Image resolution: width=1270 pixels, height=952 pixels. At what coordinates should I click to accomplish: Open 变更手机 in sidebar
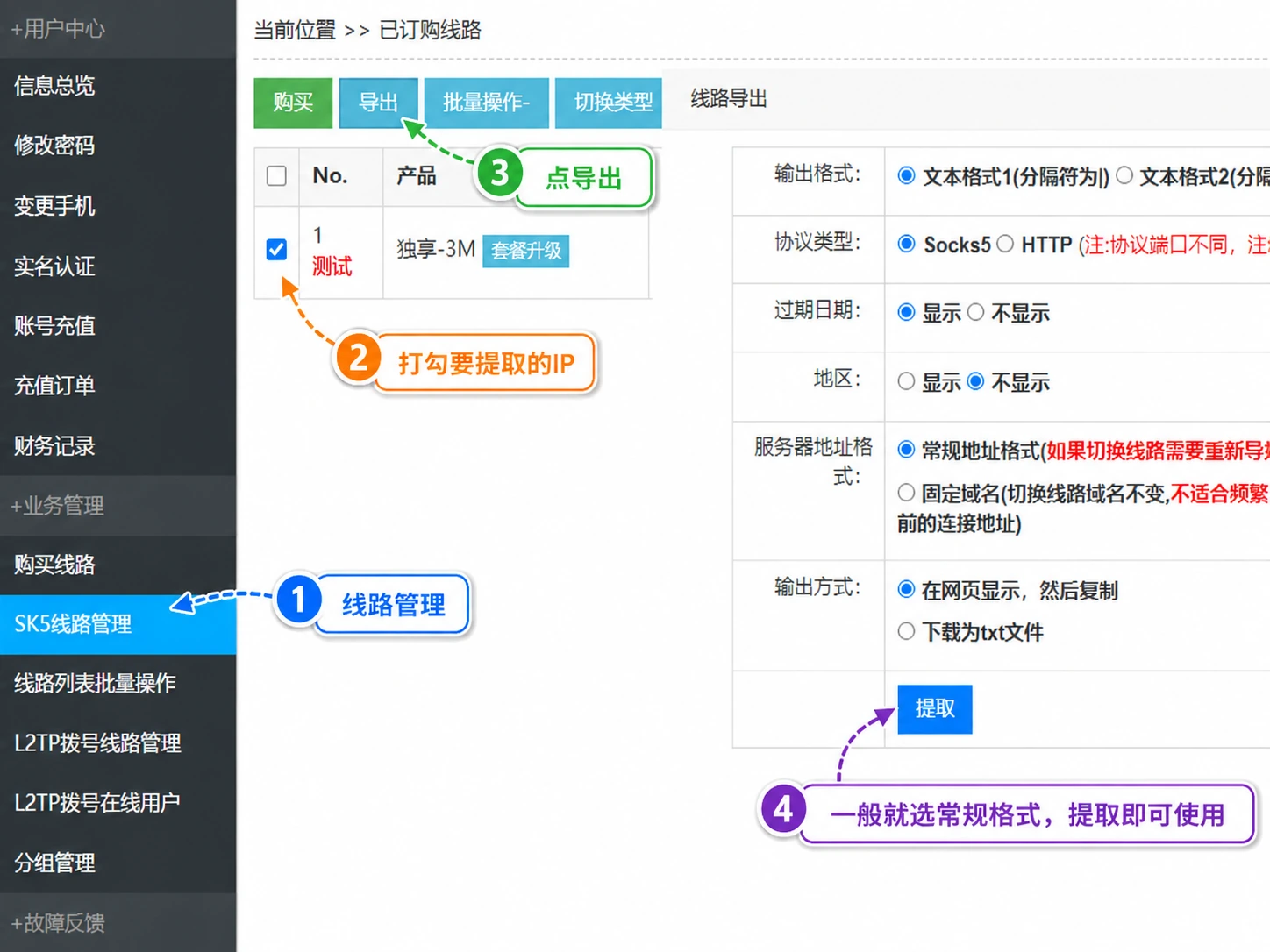tap(118, 206)
